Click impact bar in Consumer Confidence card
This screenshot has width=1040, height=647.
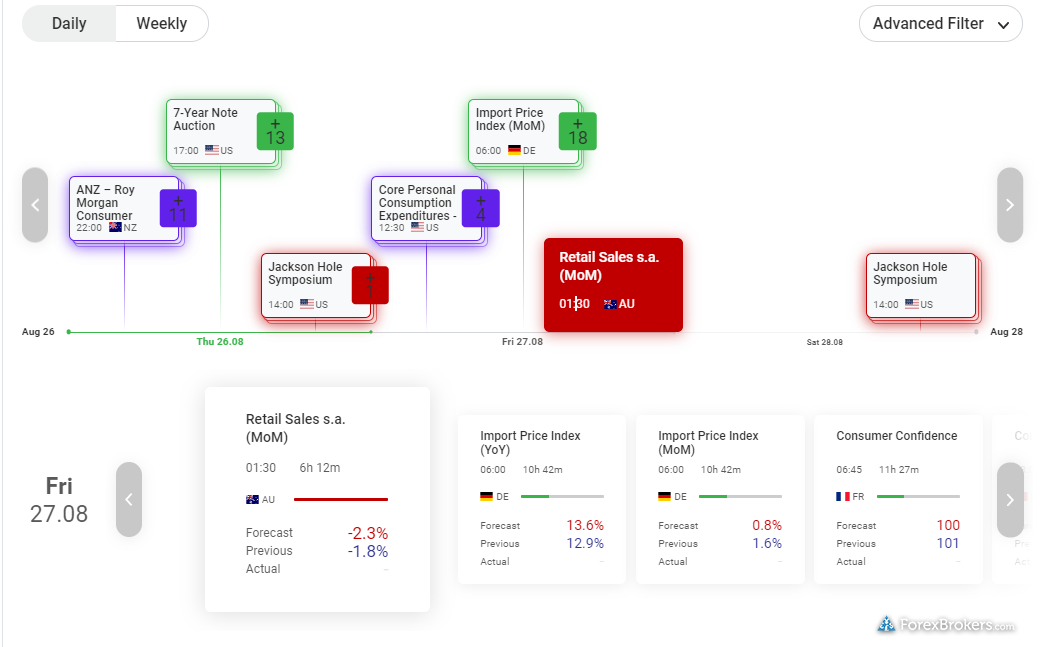[918, 496]
